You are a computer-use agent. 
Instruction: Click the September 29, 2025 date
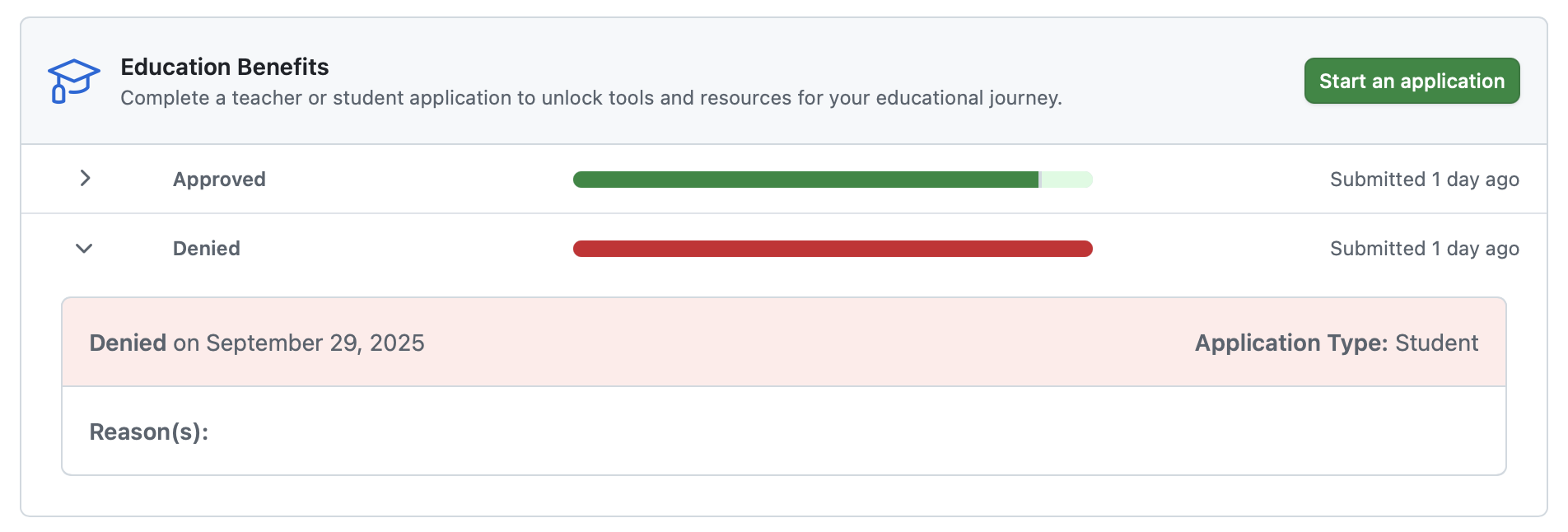point(315,343)
